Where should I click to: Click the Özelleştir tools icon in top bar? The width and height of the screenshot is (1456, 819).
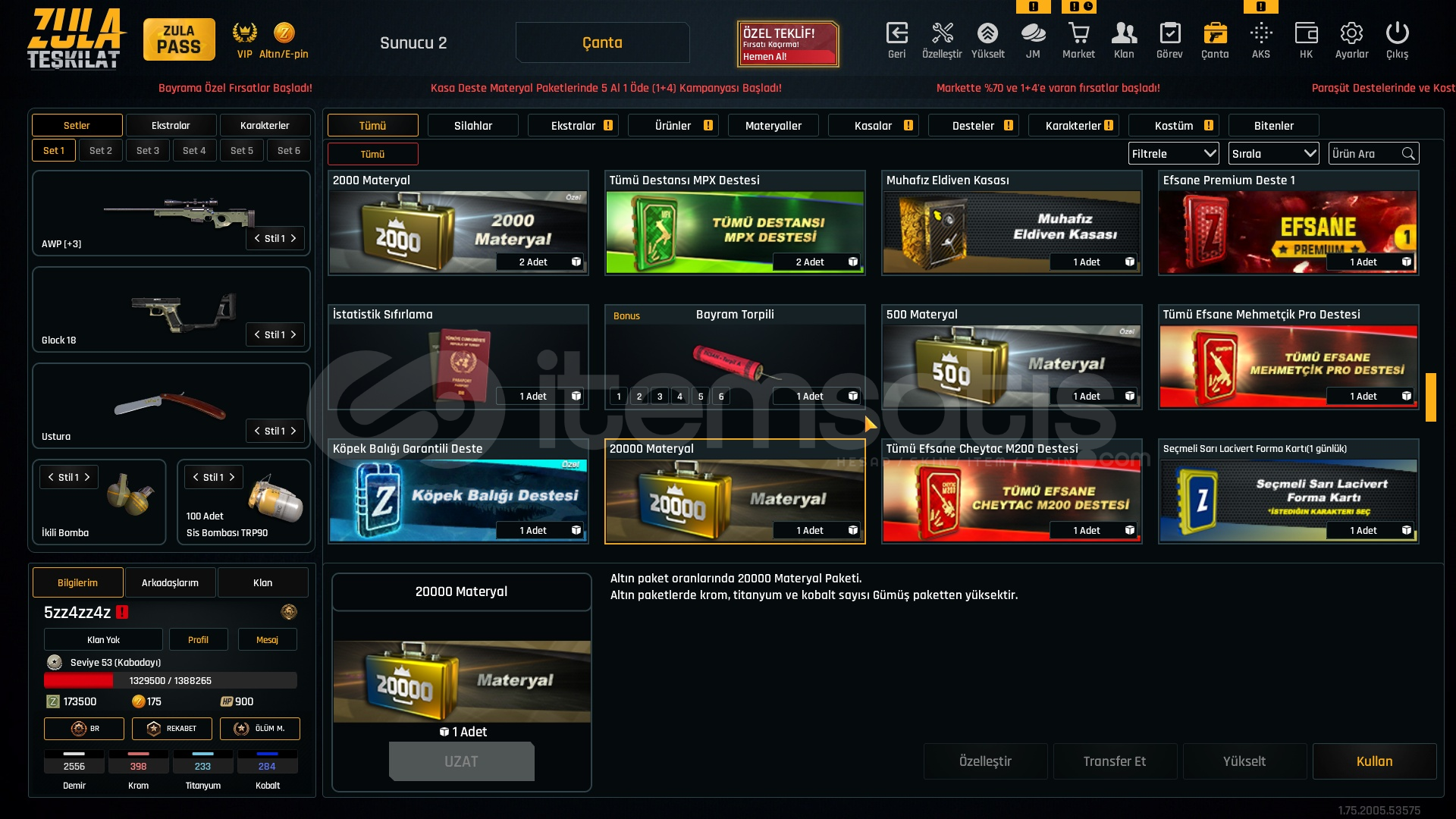coord(942,33)
